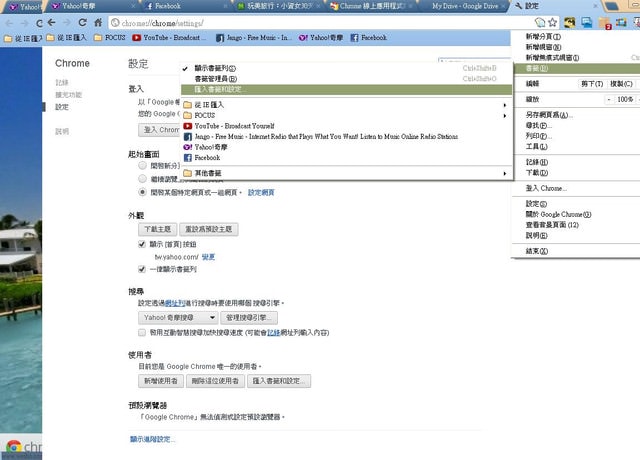Select Yahoo!奇摩 entry in bookmarks submenu

click(346, 147)
